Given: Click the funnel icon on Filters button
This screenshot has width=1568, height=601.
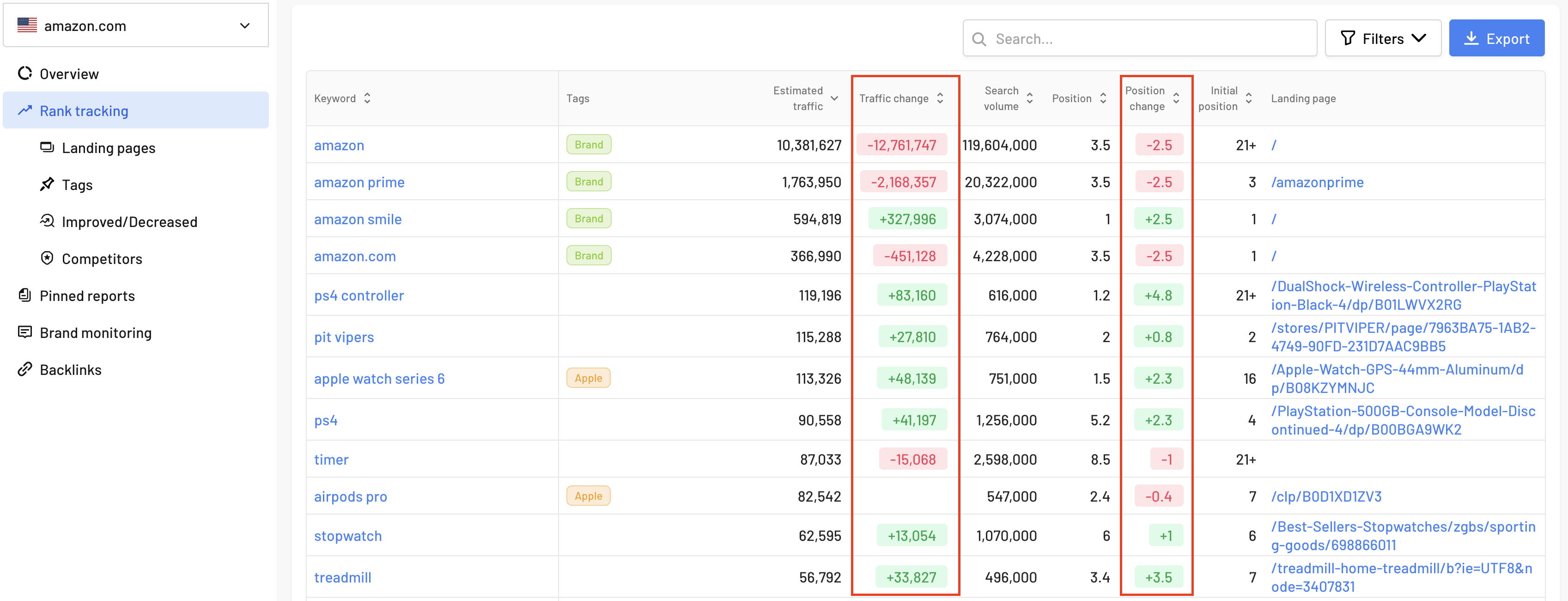Looking at the screenshot, I should click(x=1348, y=38).
